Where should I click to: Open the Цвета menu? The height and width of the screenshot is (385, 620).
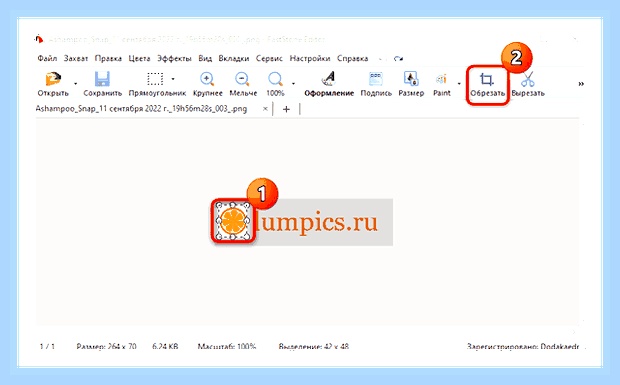click(139, 59)
